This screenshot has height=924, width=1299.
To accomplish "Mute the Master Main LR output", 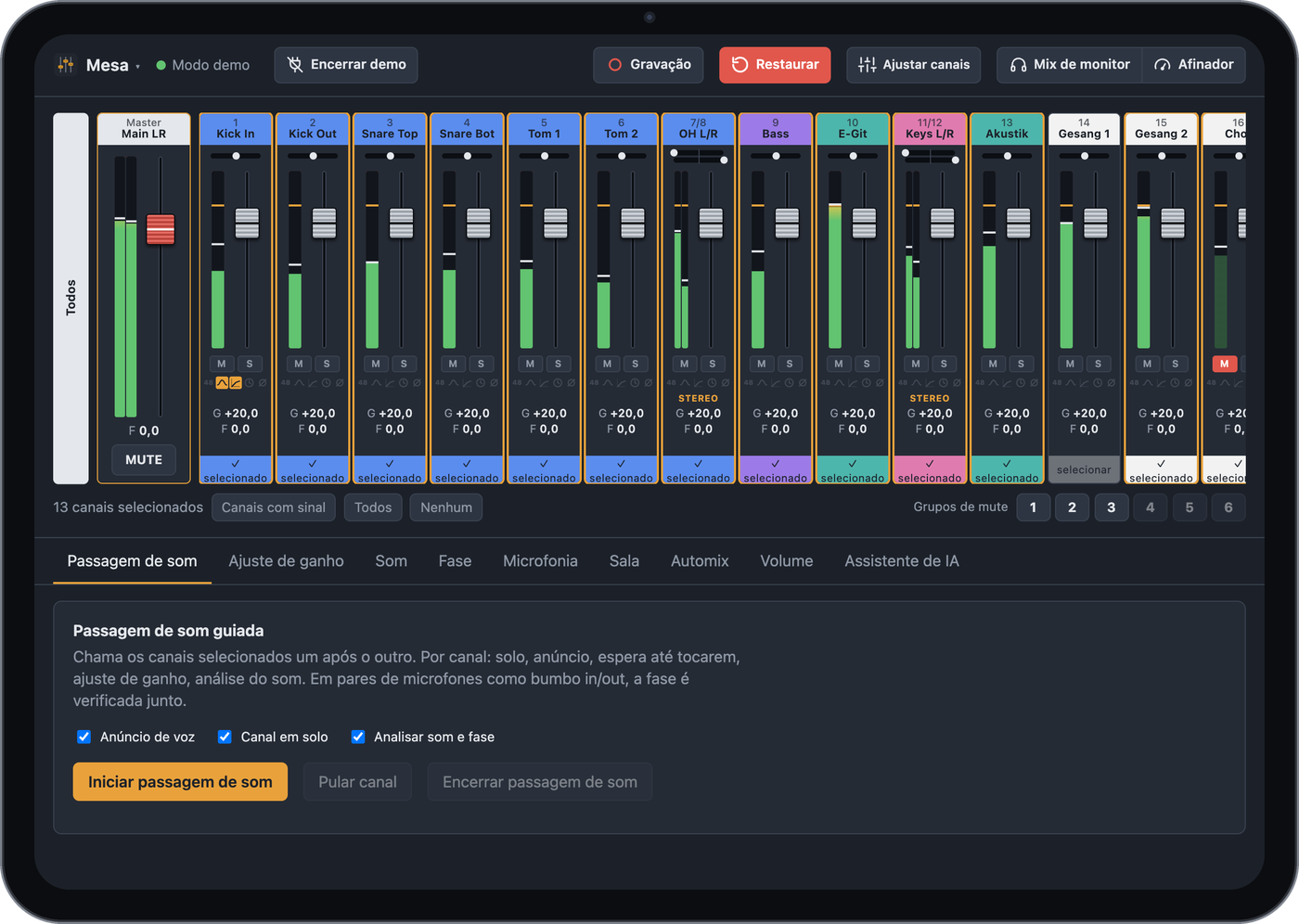I will pos(144,460).
